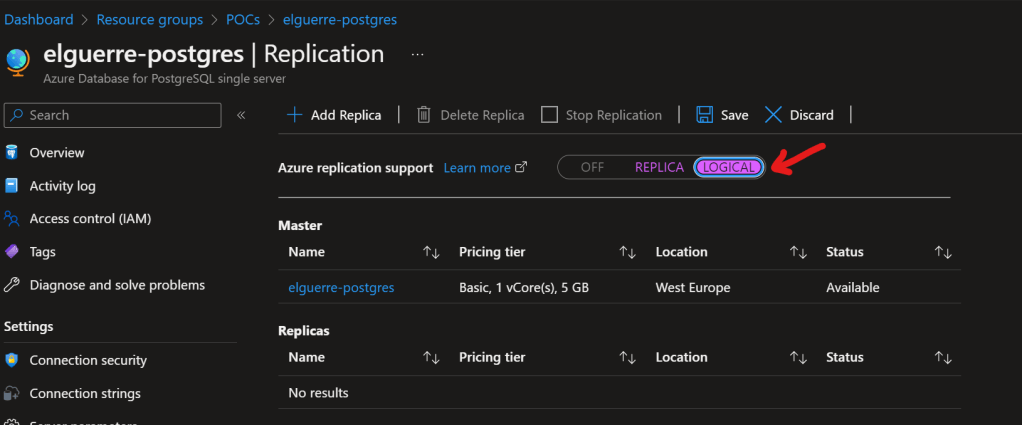Open Connection security settings

pos(88,361)
